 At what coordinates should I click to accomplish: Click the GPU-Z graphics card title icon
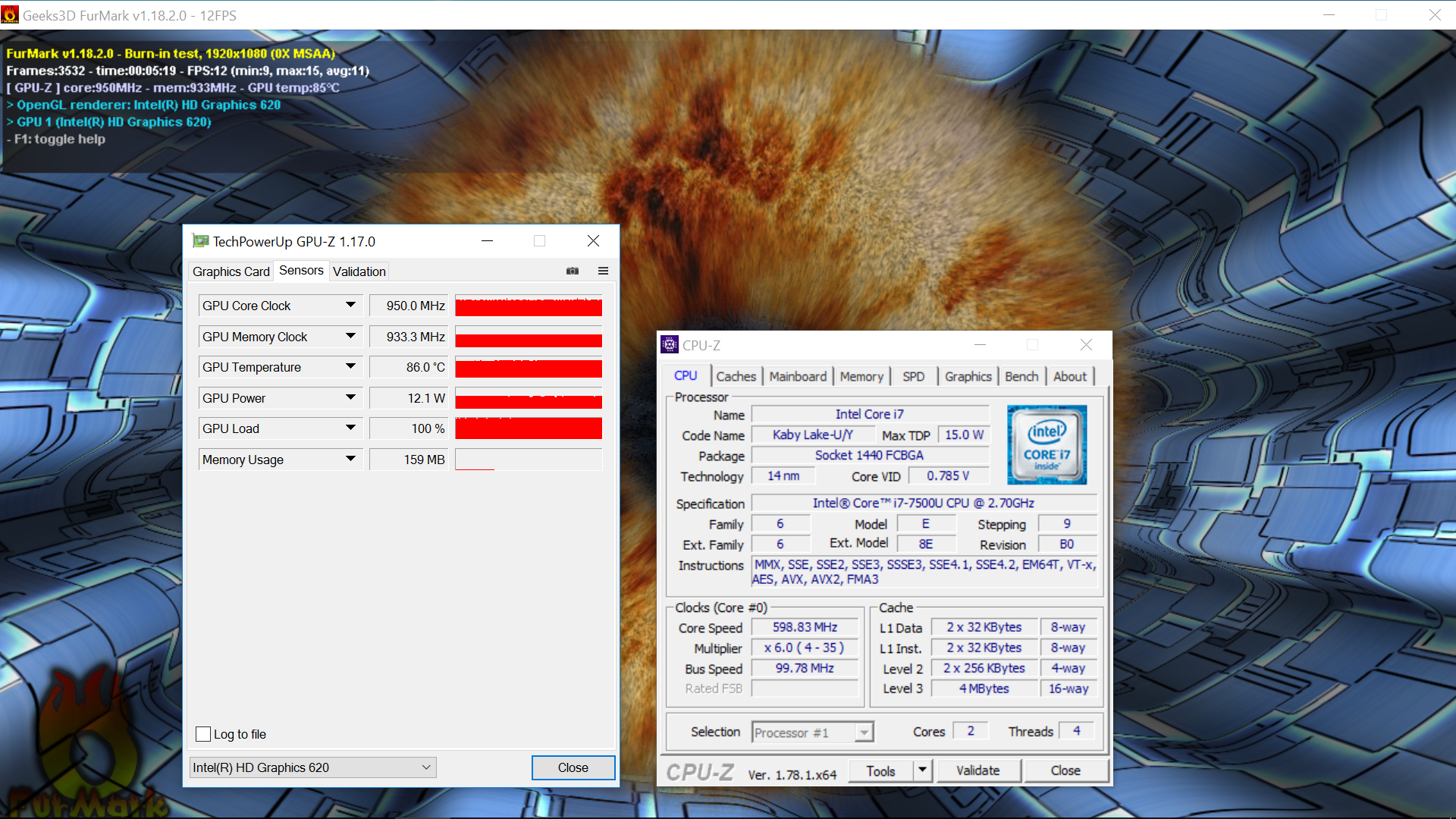pos(200,241)
